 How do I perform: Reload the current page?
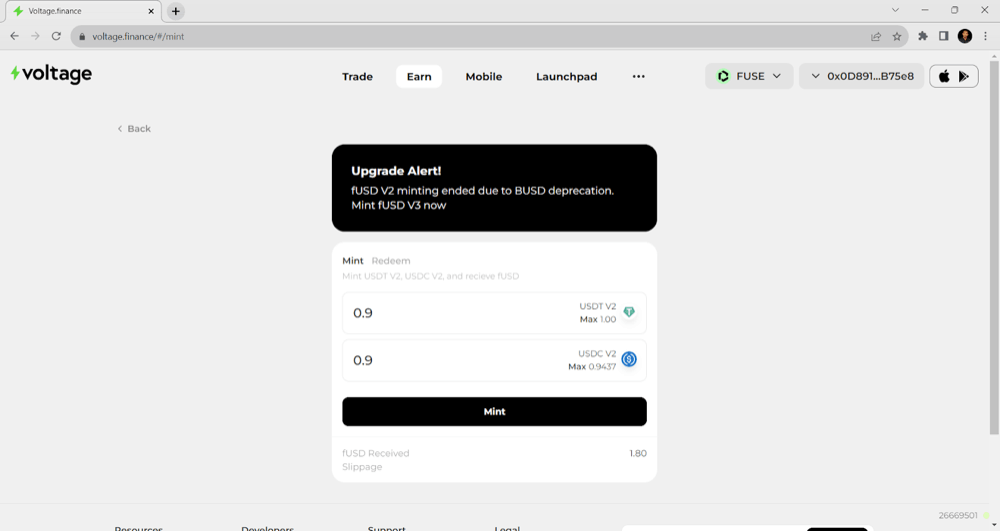click(x=56, y=36)
